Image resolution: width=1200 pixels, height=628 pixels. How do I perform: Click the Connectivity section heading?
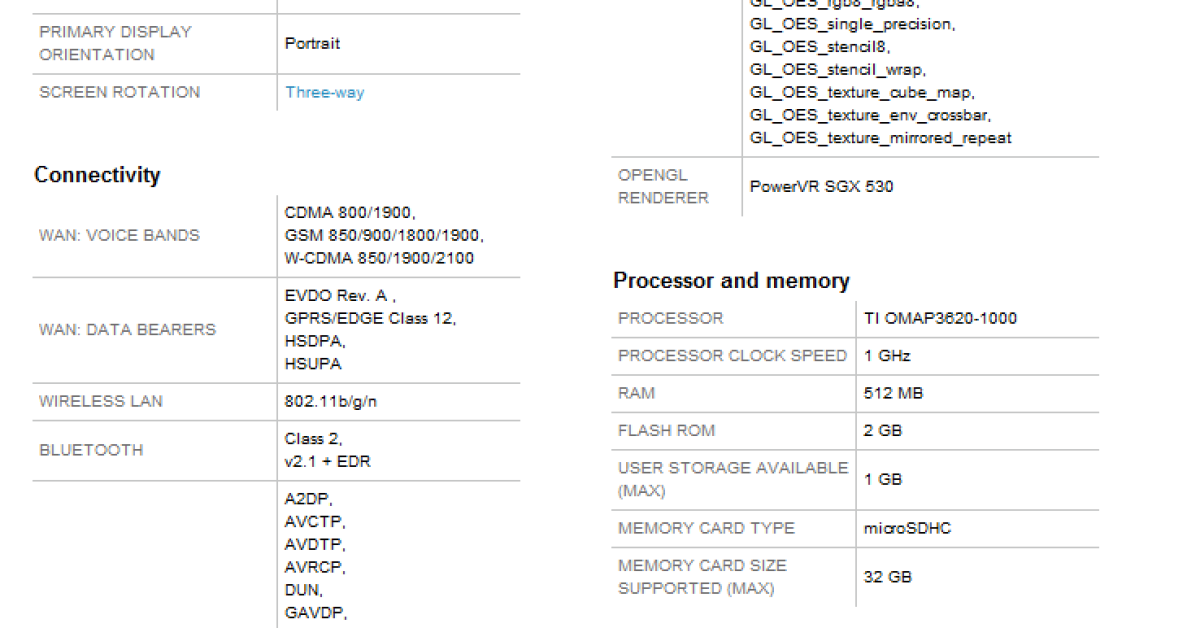[97, 175]
